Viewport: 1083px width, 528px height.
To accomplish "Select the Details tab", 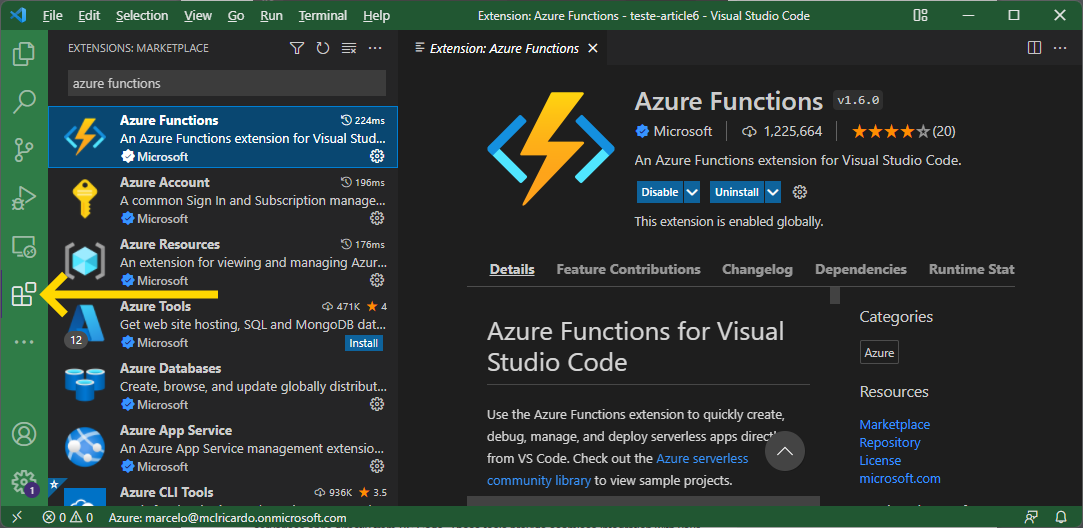I will [x=512, y=270].
